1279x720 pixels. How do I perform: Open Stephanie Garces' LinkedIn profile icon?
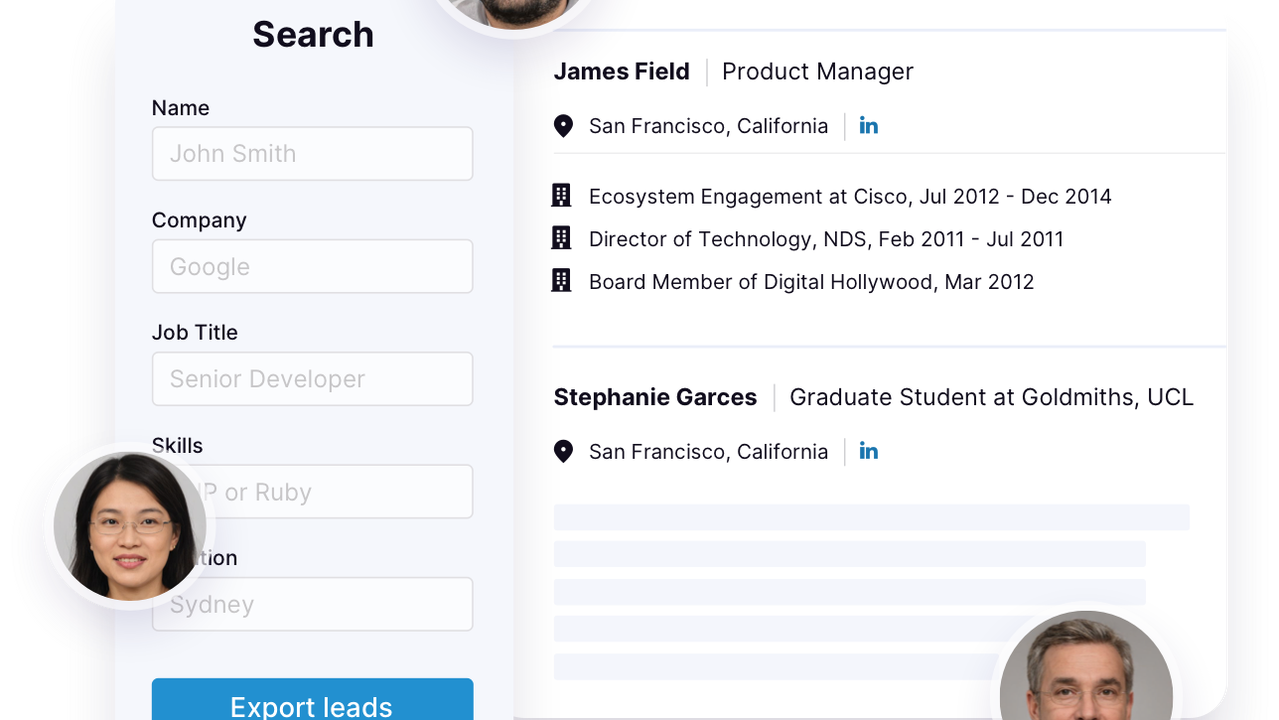(868, 451)
